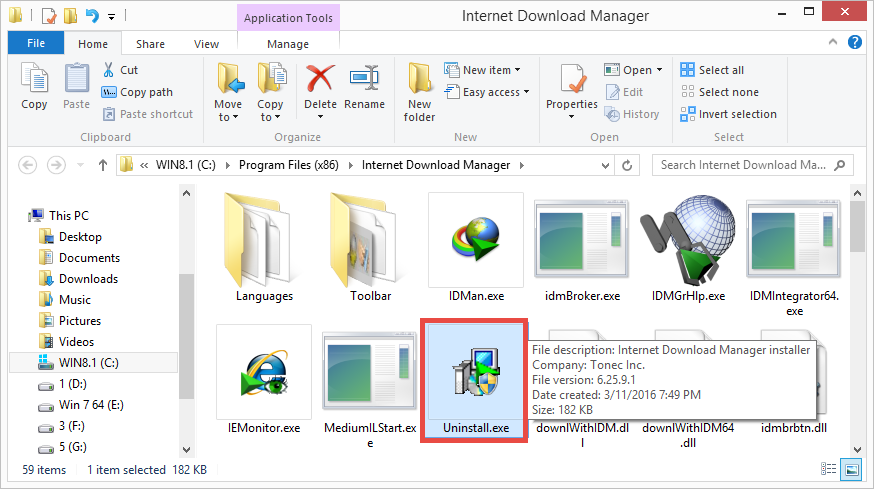This screenshot has width=874, height=489.
Task: Click Invert selection in the ribbon
Action: click(x=729, y=114)
